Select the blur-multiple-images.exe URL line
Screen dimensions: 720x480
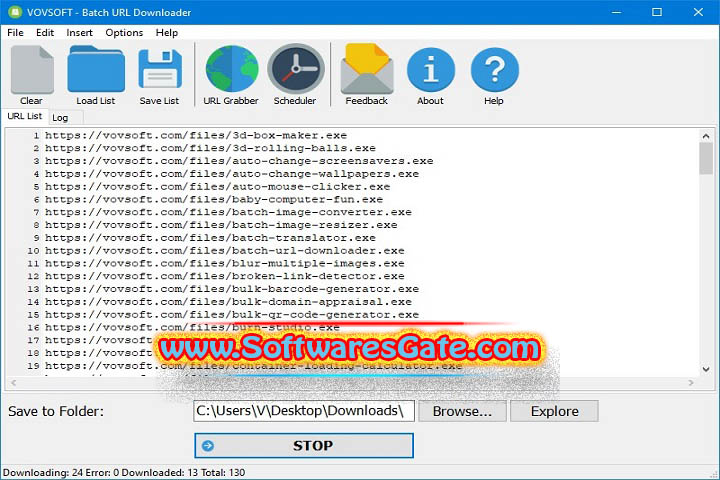point(225,264)
